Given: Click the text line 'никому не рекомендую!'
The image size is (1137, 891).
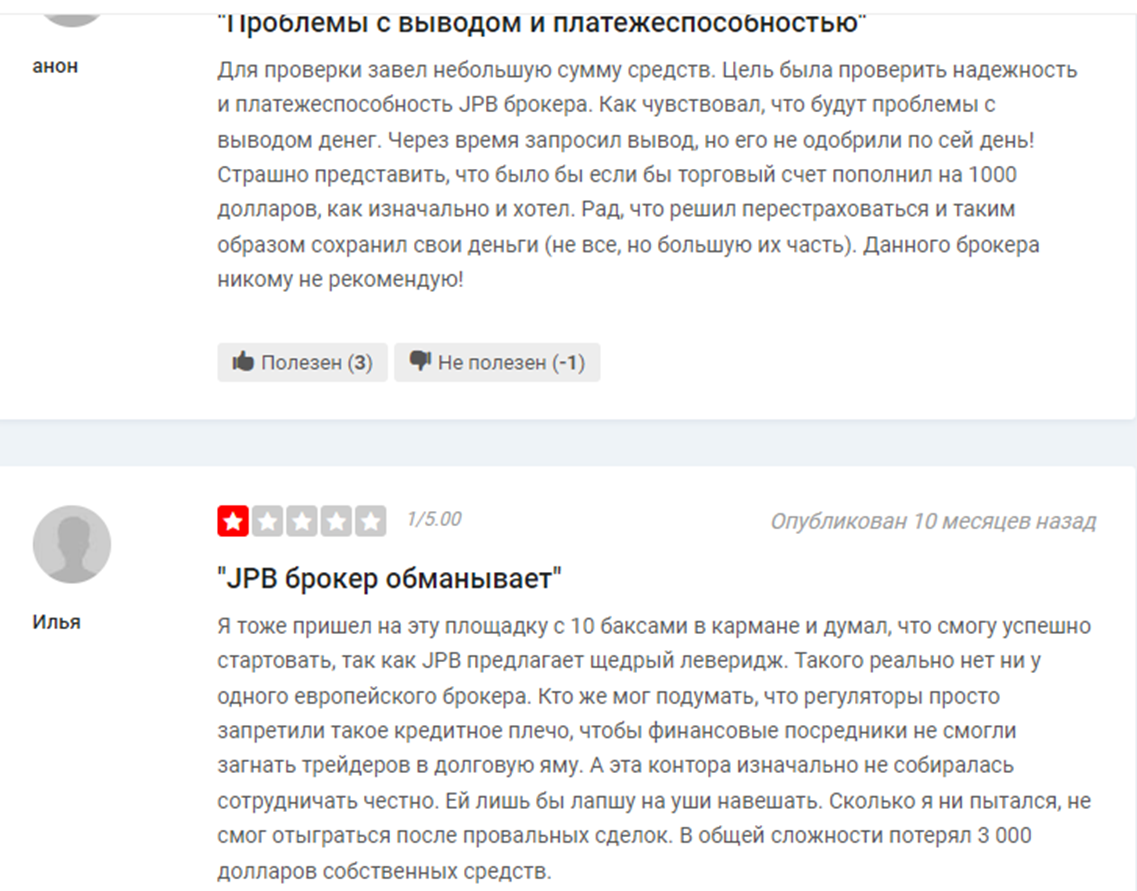Looking at the screenshot, I should coord(340,279).
